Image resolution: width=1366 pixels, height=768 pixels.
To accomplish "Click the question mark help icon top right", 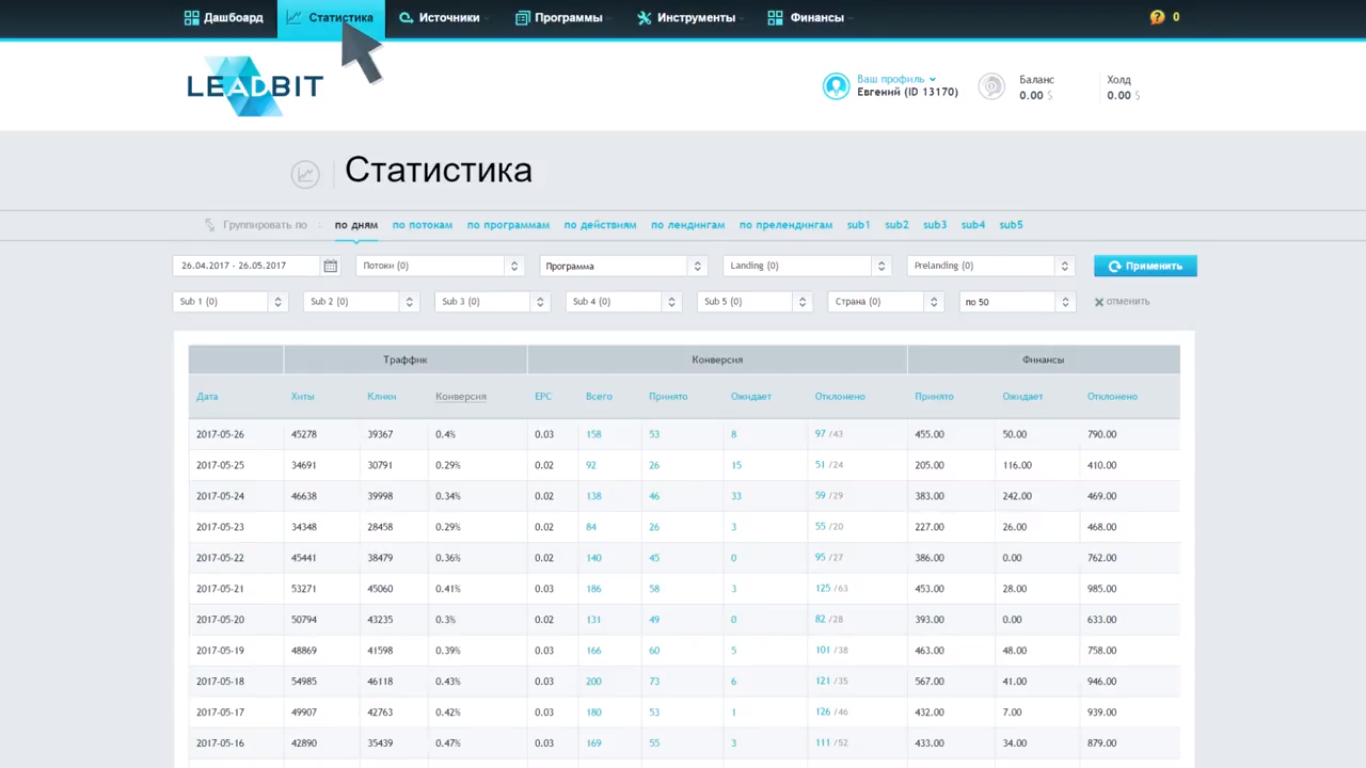I will pos(1155,17).
